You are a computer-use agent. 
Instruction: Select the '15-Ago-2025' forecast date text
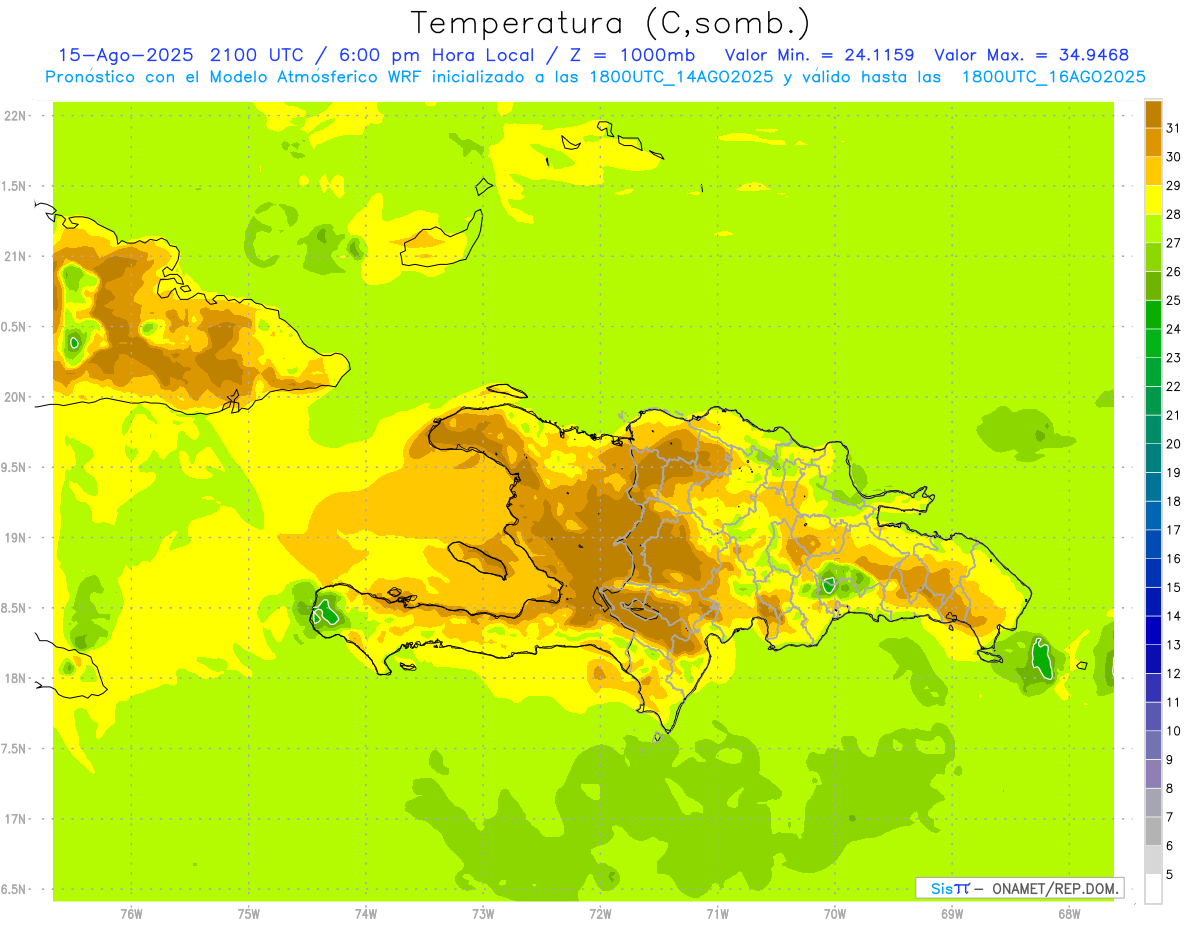[124, 55]
